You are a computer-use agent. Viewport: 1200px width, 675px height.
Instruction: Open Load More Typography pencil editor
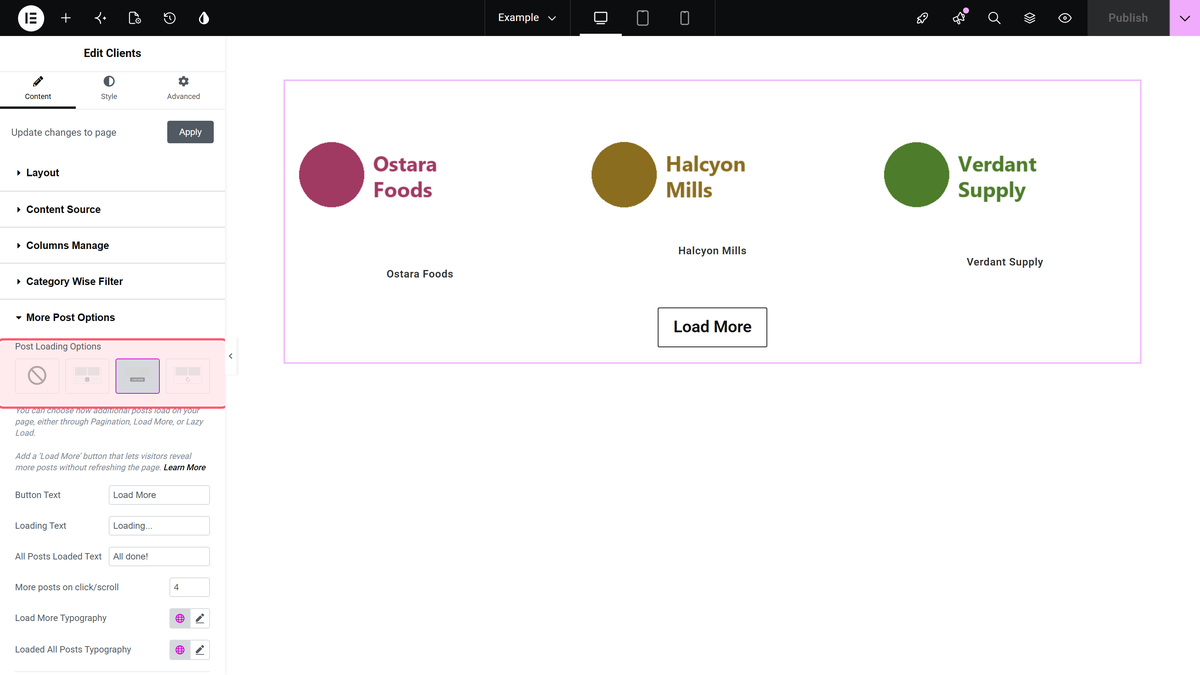pyautogui.click(x=200, y=618)
